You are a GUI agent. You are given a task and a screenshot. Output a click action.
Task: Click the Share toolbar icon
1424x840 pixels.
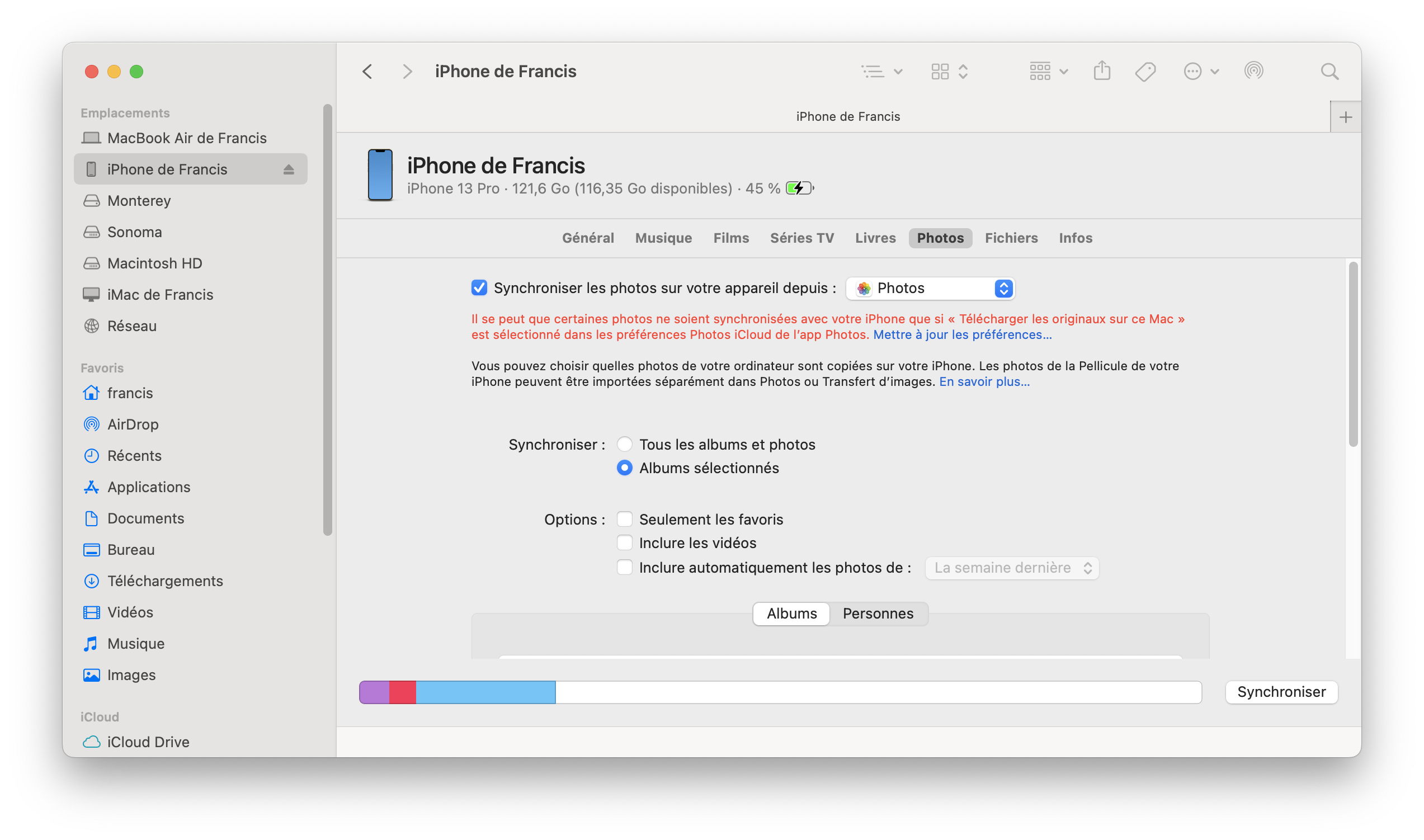(1101, 72)
